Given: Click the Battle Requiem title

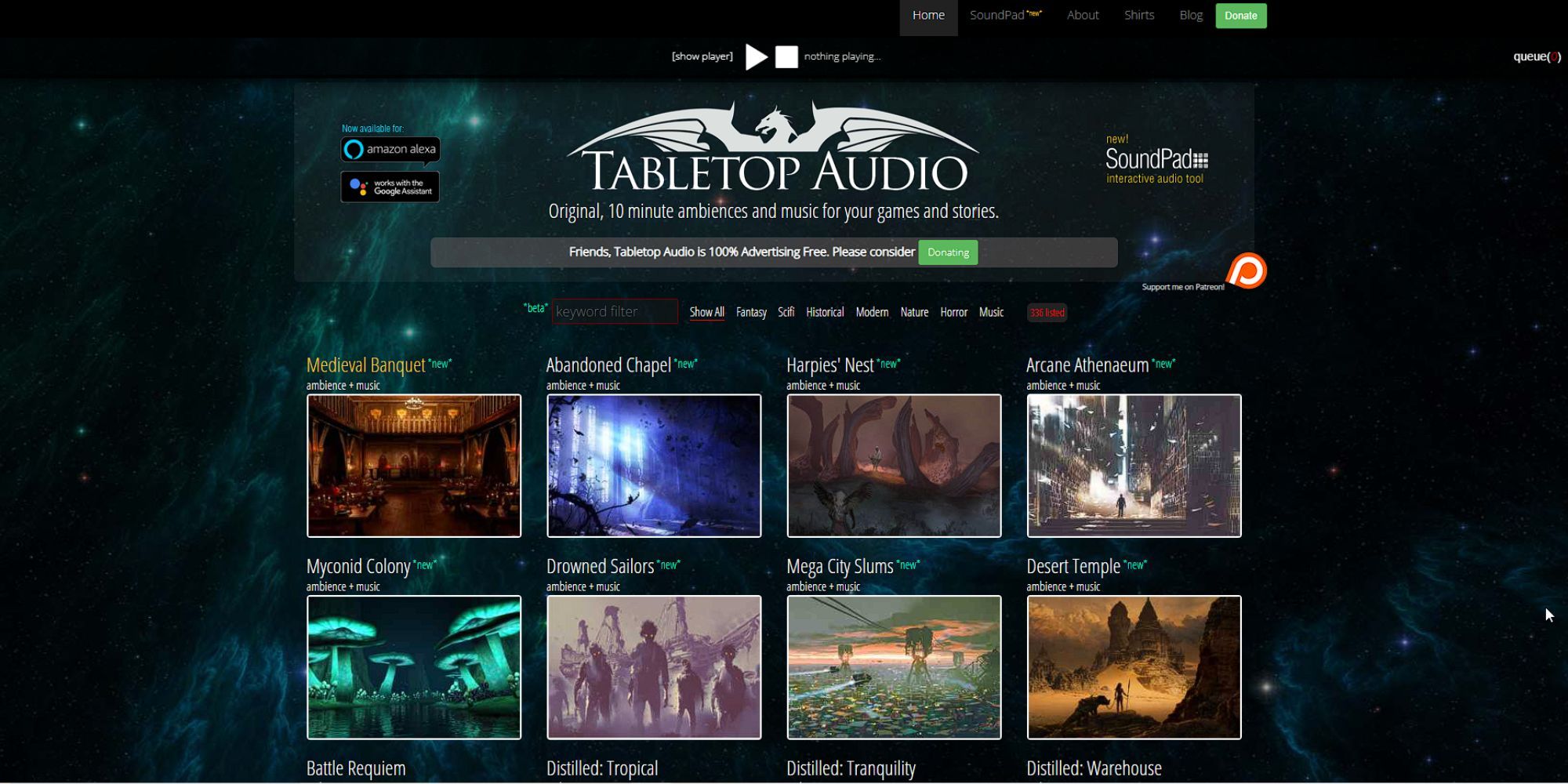Looking at the screenshot, I should [x=356, y=768].
